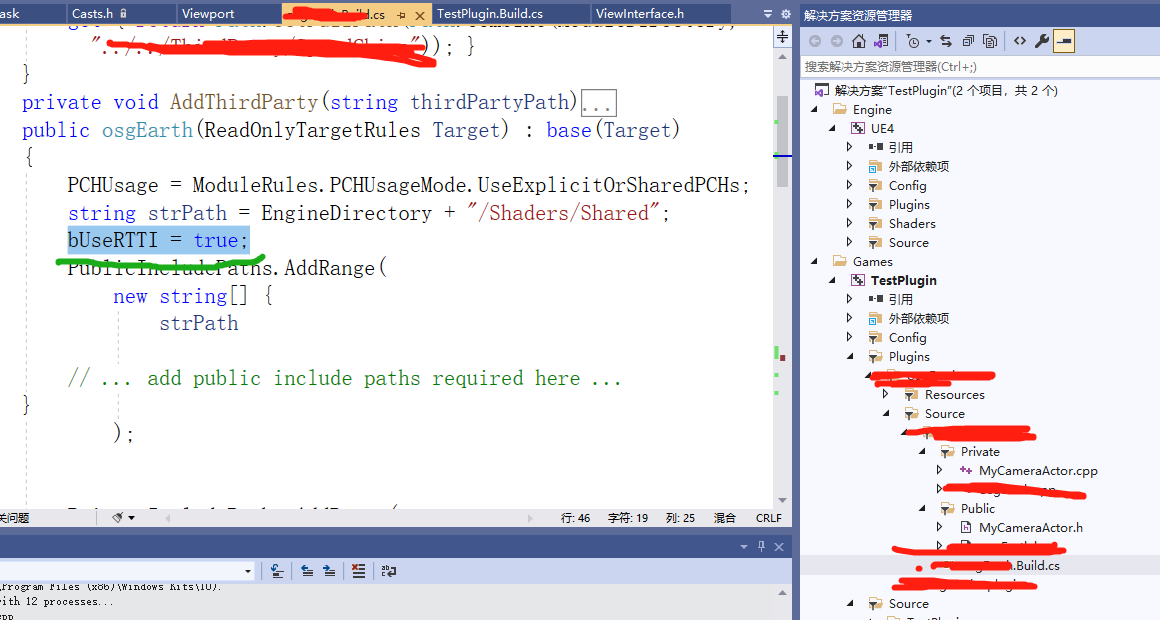Click Collapse All icon in Solution Explorer
The image size is (1160, 620).
968,41
